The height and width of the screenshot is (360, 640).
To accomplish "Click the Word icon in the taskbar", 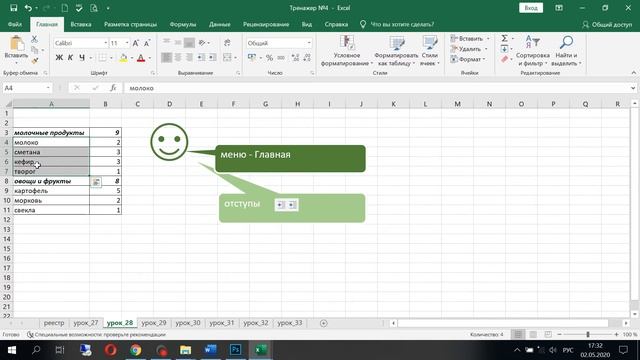I will (210, 350).
